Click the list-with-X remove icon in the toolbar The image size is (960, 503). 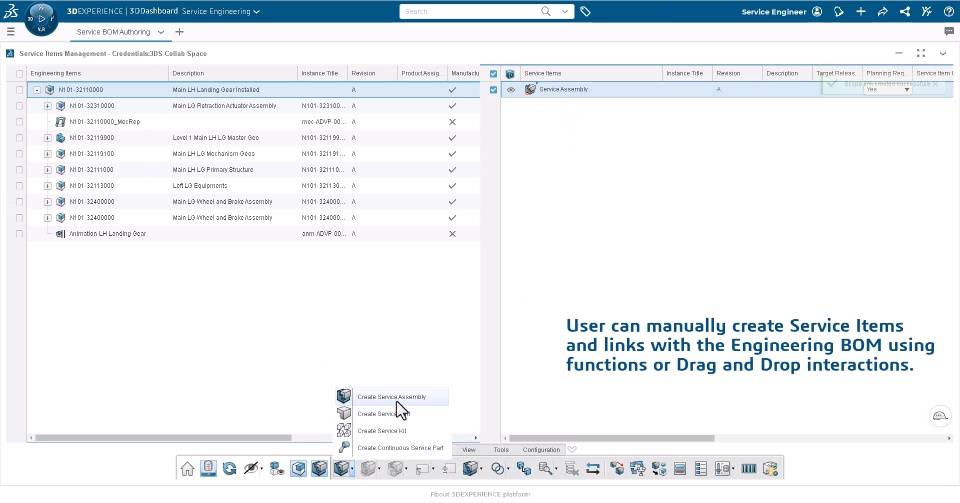click(572, 469)
